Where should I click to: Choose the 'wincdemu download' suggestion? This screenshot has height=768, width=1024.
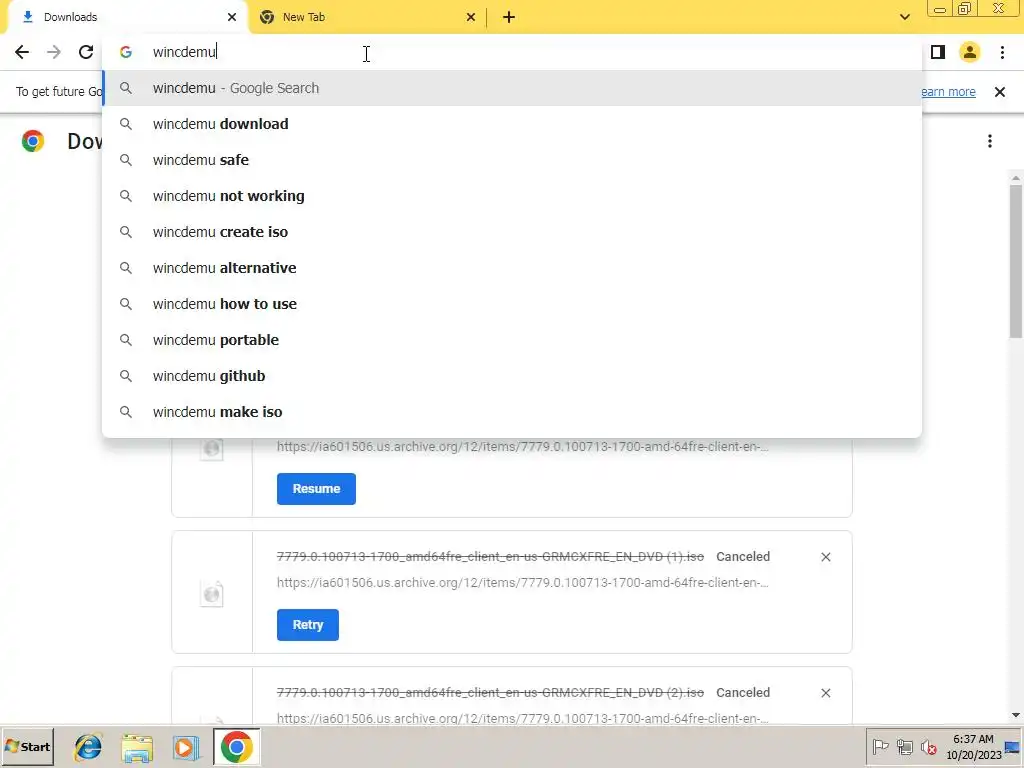[x=512, y=124]
